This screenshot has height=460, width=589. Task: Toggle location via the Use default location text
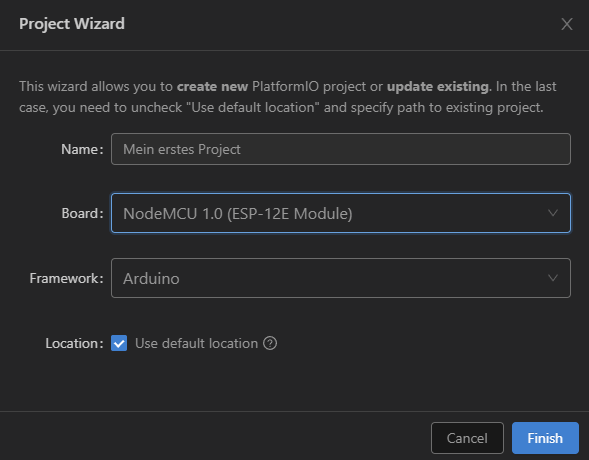coord(196,344)
